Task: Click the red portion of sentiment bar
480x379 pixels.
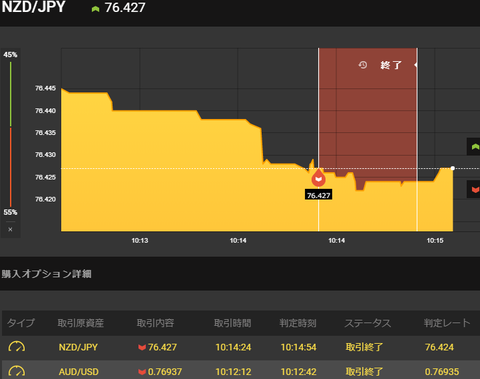Action: (x=10, y=167)
